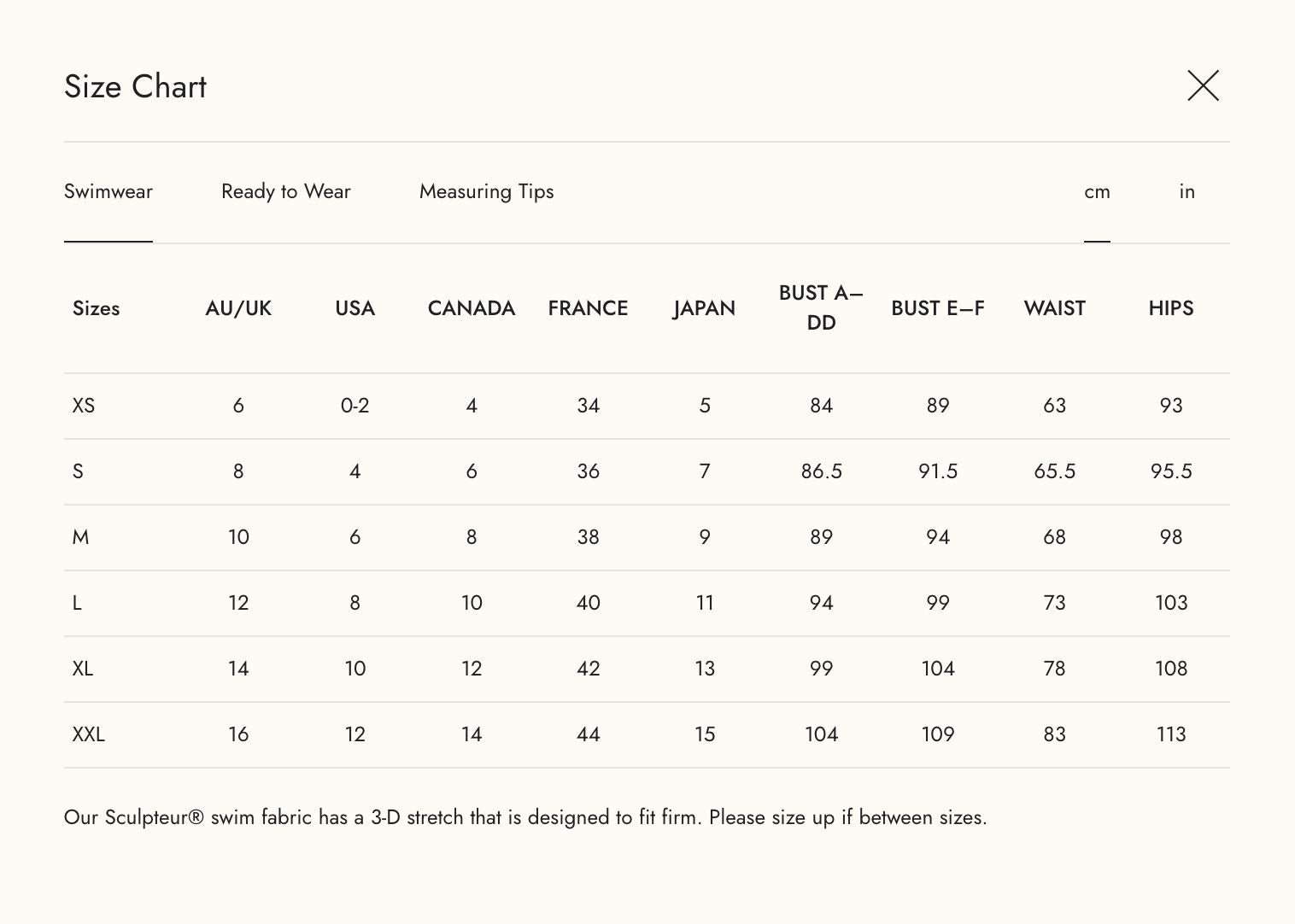This screenshot has width=1295, height=924.
Task: Select the XXL size row label
Action: pyautogui.click(x=89, y=734)
